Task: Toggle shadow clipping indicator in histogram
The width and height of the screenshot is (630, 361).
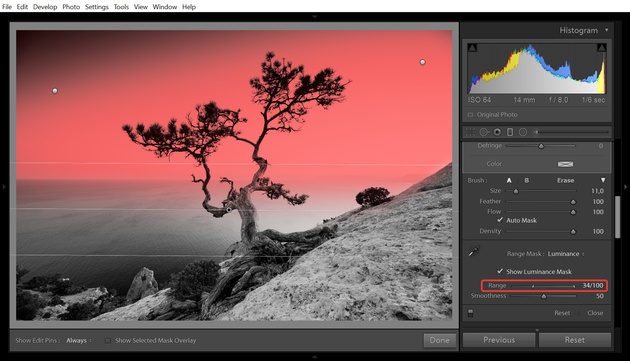Action: point(472,48)
